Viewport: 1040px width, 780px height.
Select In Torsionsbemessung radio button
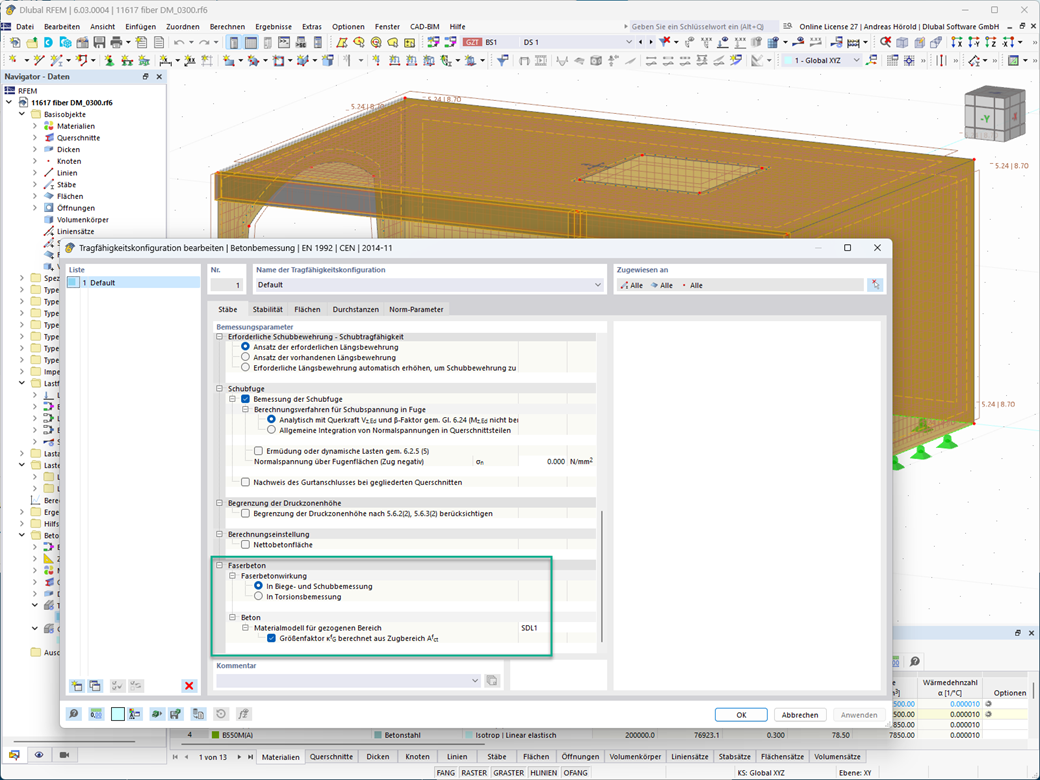[x=259, y=596]
